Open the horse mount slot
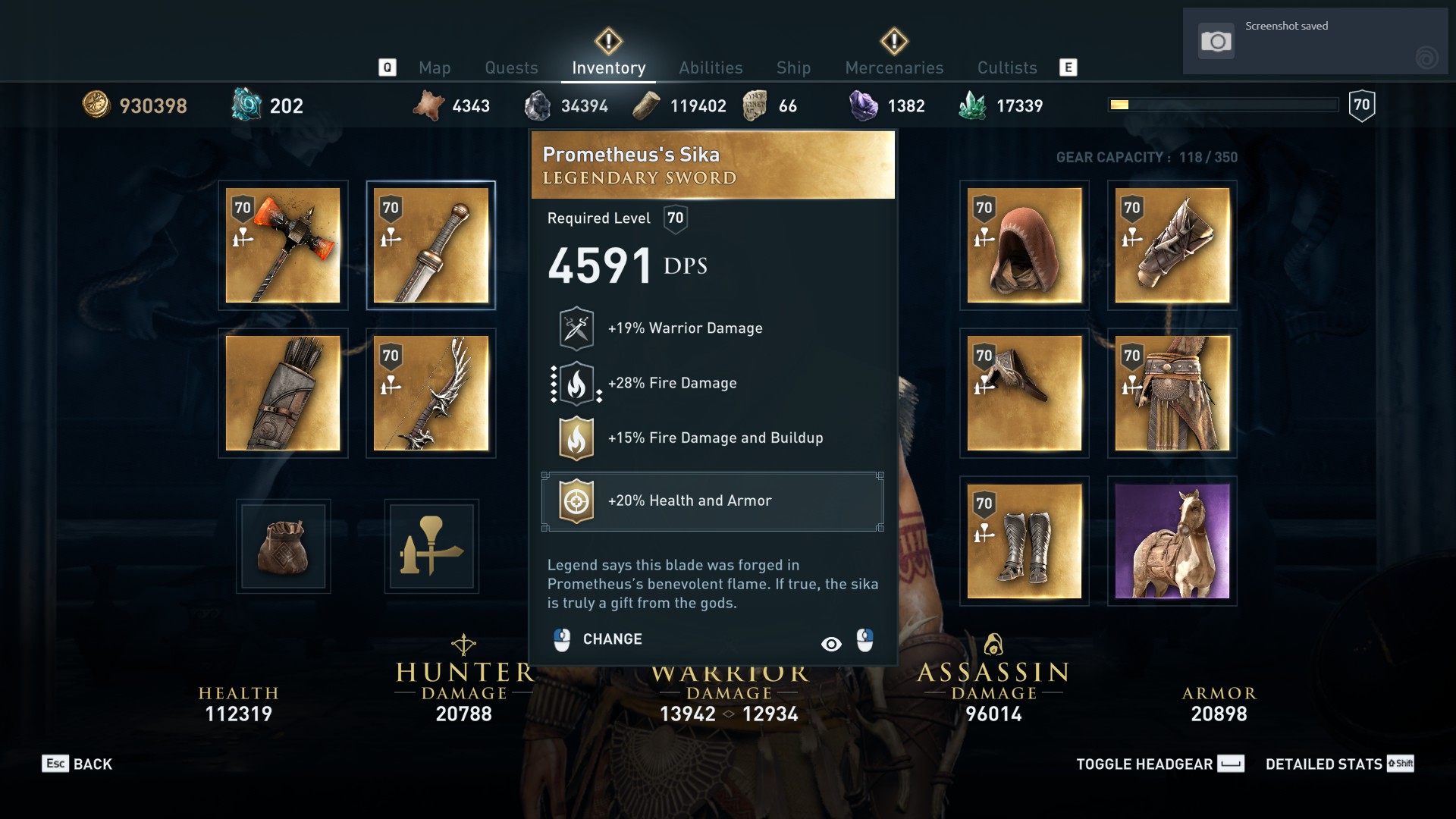 pyautogui.click(x=1172, y=541)
